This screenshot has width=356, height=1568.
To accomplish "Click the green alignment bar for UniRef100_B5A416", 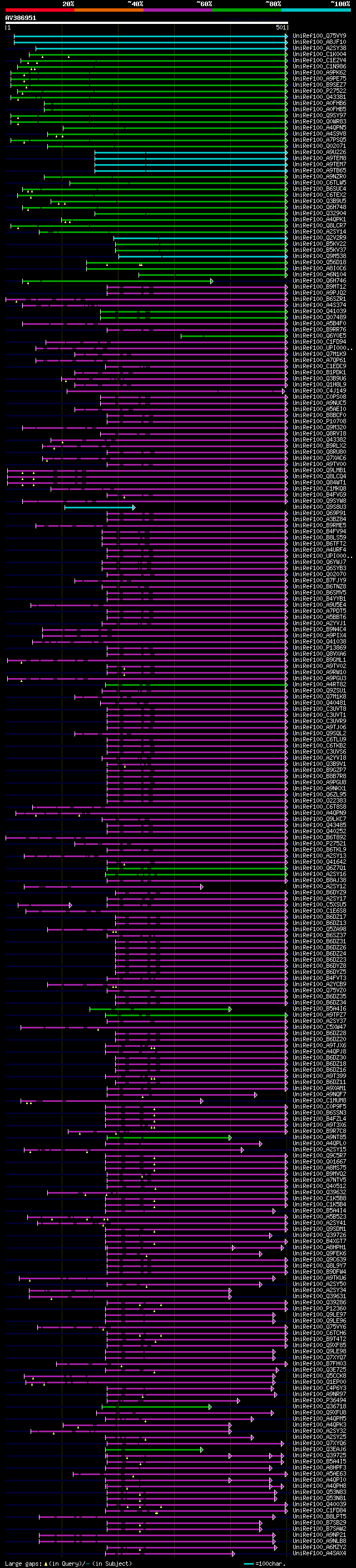I will (160, 1008).
